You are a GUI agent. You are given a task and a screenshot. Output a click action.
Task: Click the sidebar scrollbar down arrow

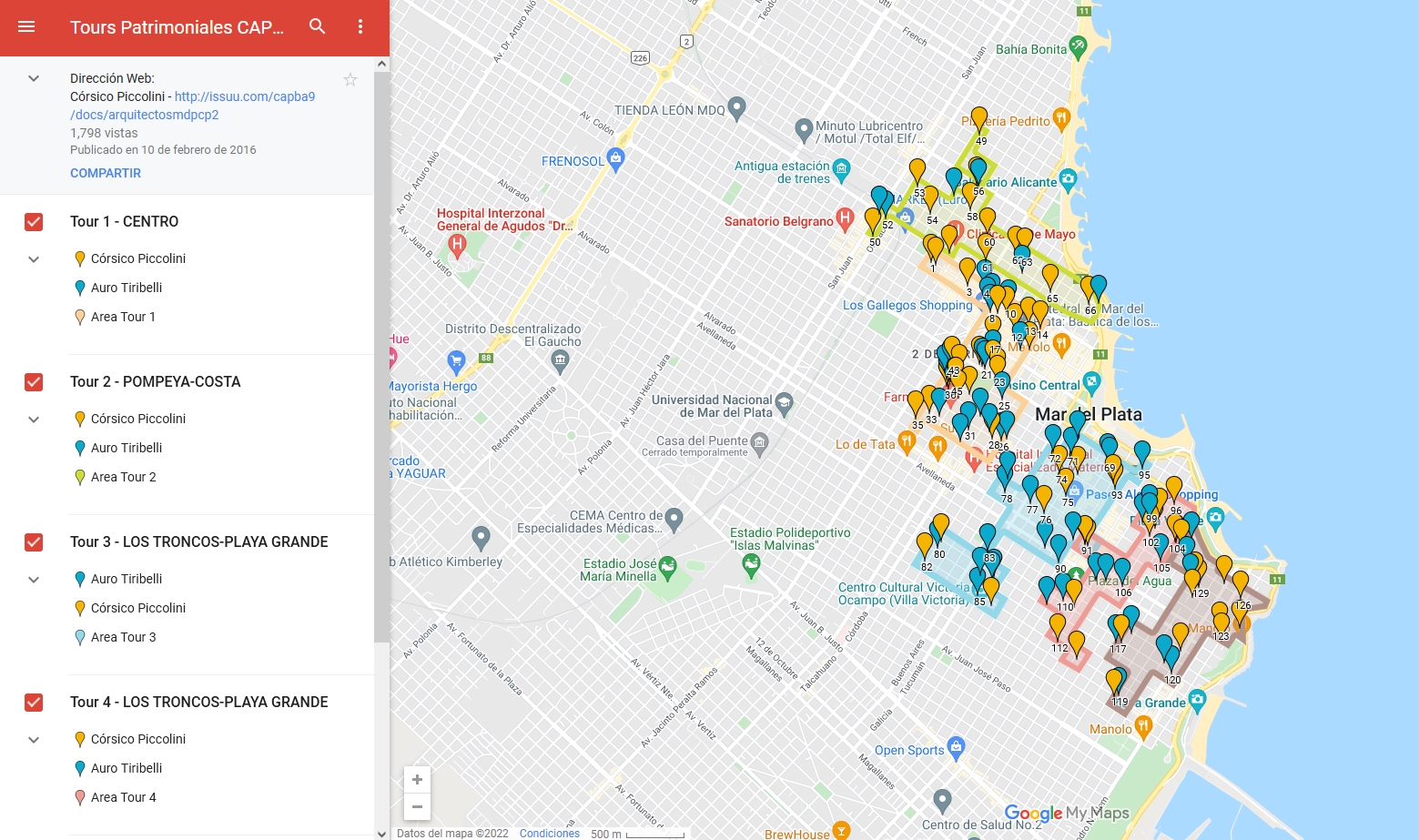(381, 833)
